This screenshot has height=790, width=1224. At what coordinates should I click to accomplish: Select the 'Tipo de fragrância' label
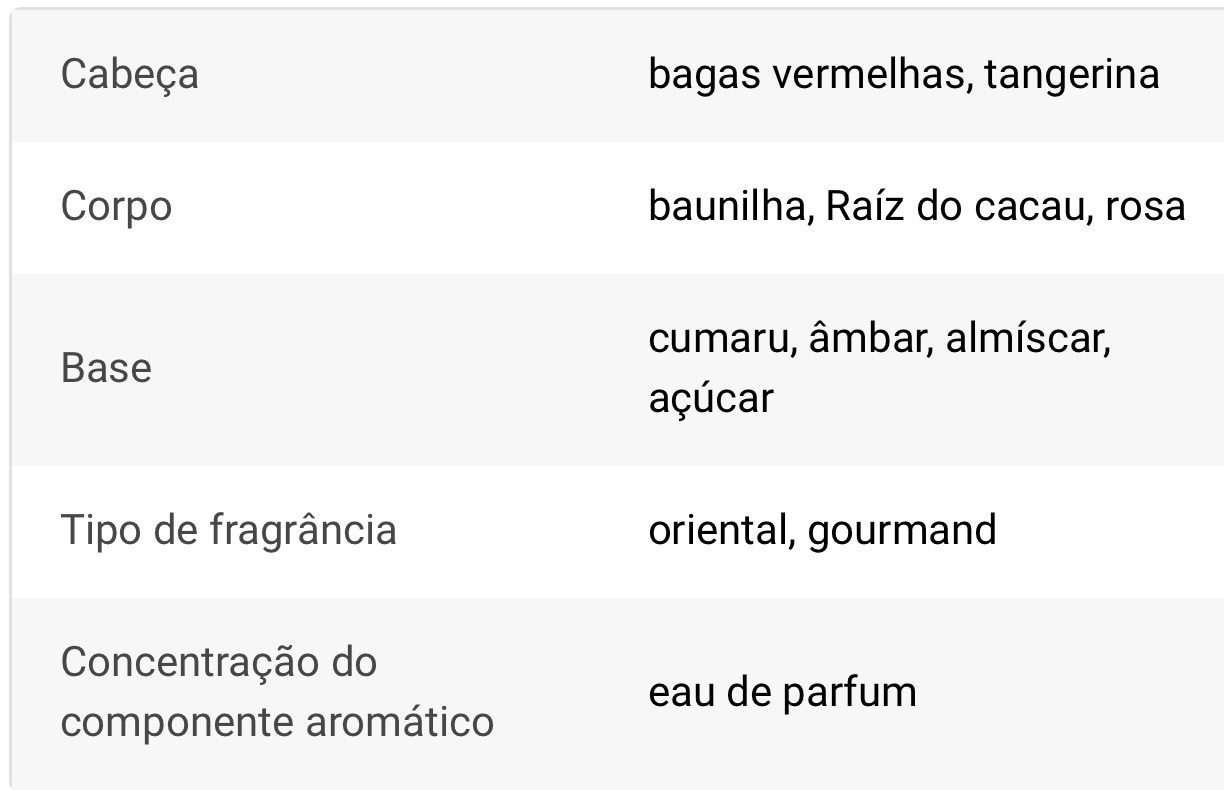pos(228,529)
